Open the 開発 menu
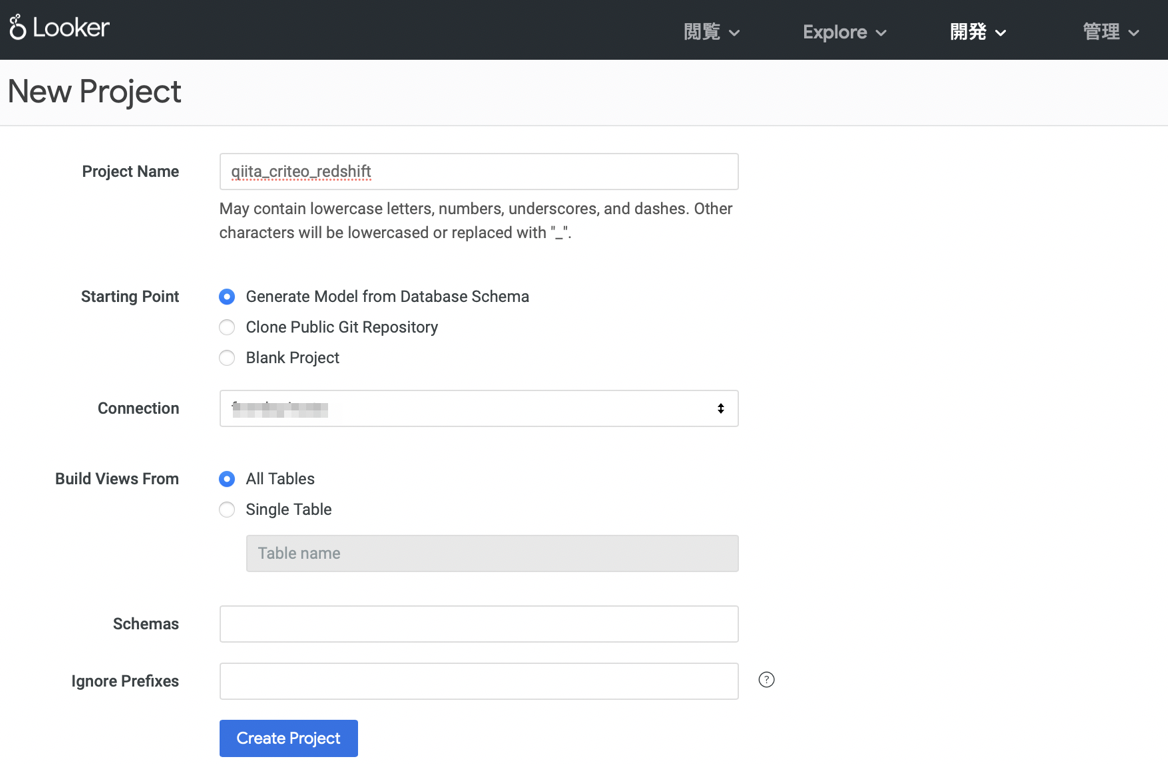Screen dimensions: 1168x764 pyautogui.click(x=977, y=32)
